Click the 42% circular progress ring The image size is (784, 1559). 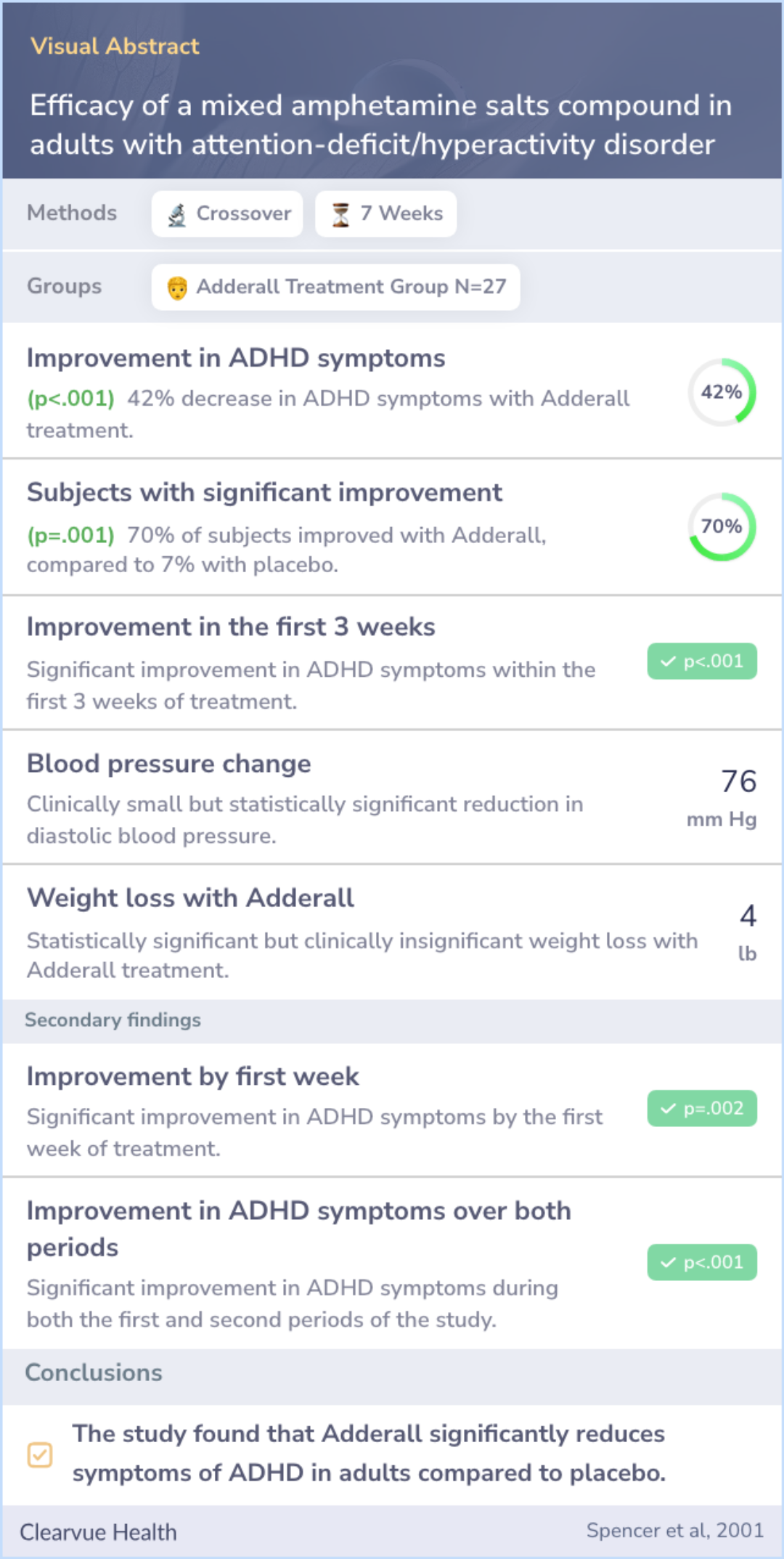point(722,392)
